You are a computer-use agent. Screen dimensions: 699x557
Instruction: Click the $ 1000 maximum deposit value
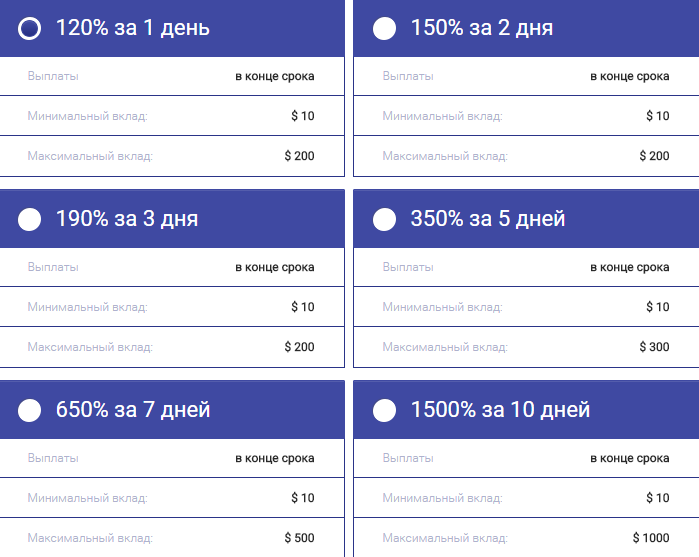[651, 538]
